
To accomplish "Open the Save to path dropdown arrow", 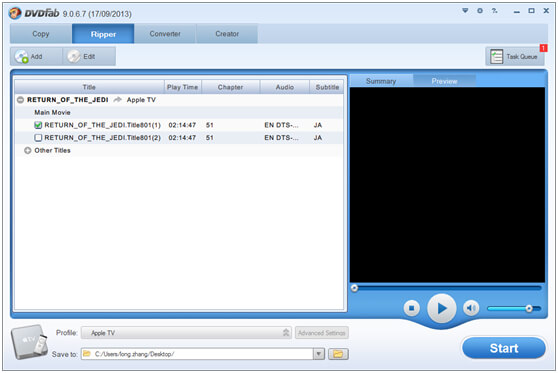I will pos(319,354).
